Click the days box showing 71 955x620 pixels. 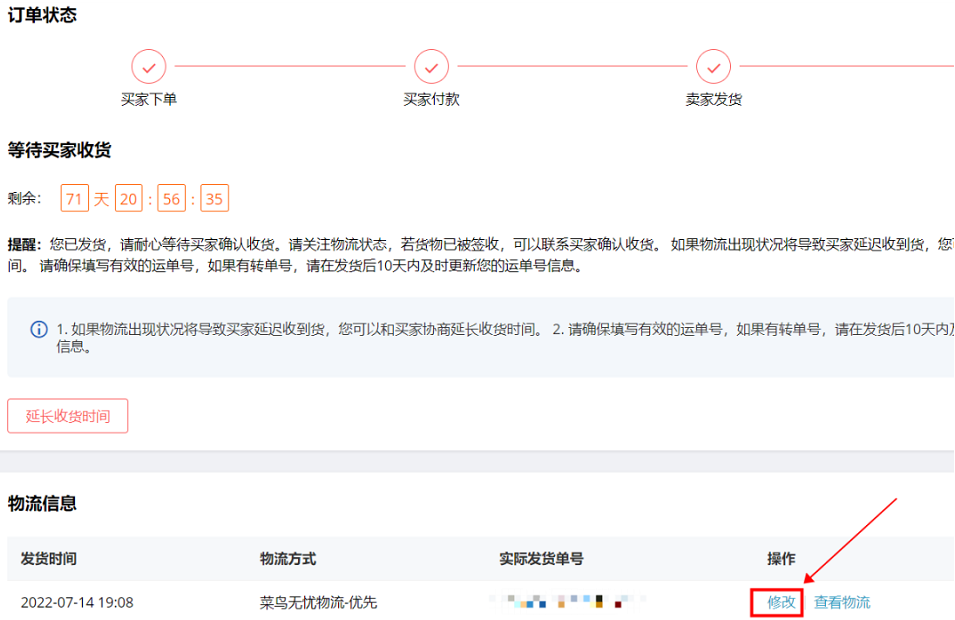coord(74,199)
